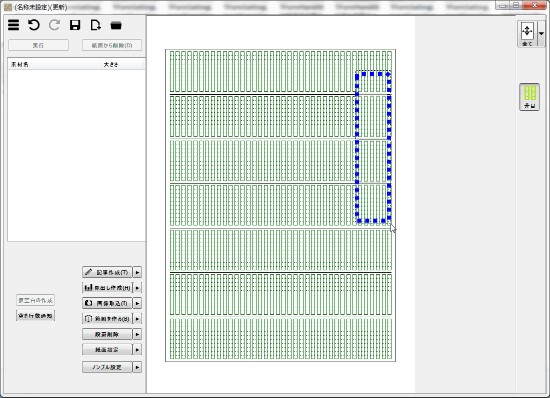The image size is (550, 398).
Task: Click the 実行 button
Action: point(38,45)
